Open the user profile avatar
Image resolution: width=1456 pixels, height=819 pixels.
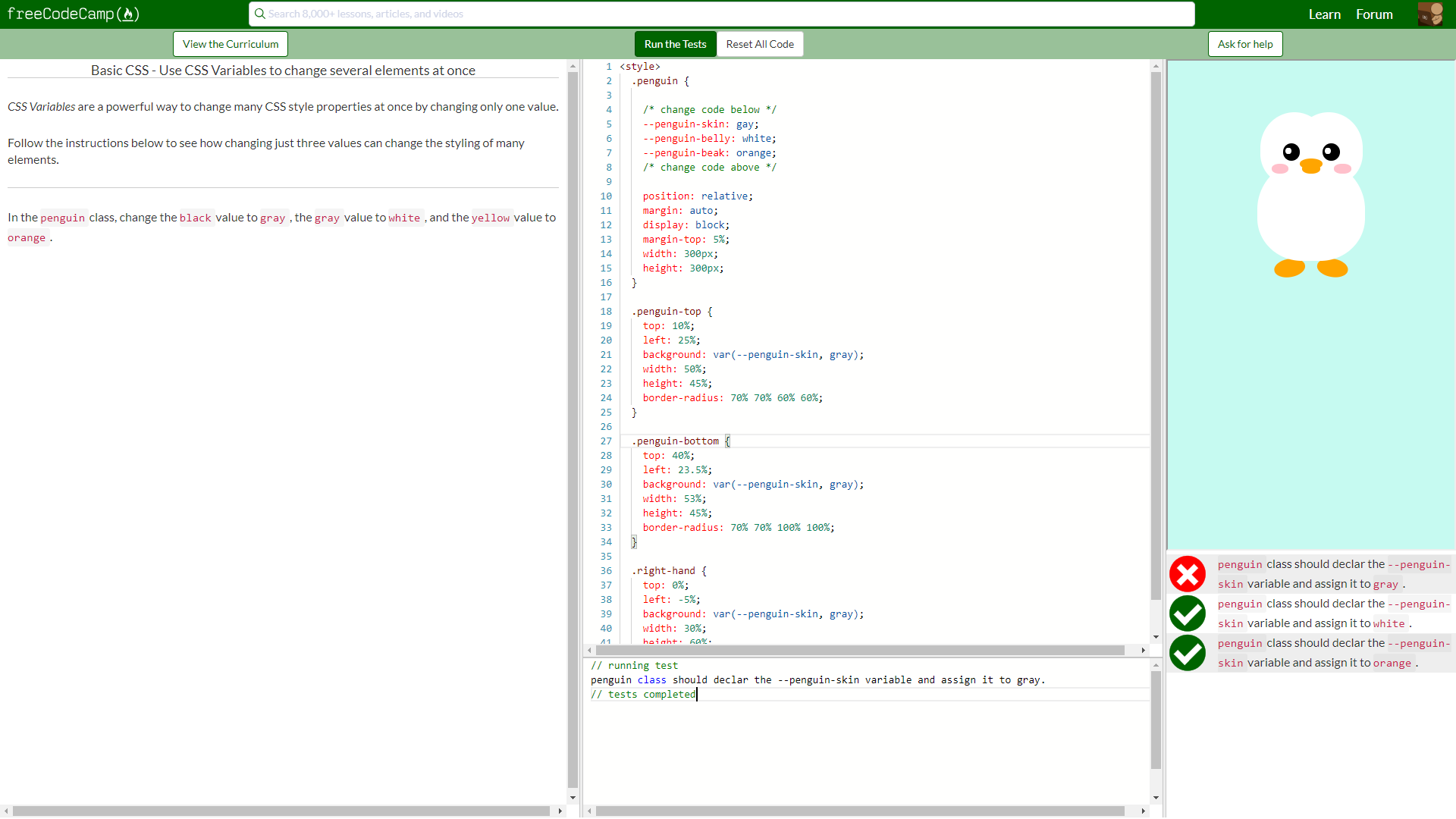(1430, 14)
